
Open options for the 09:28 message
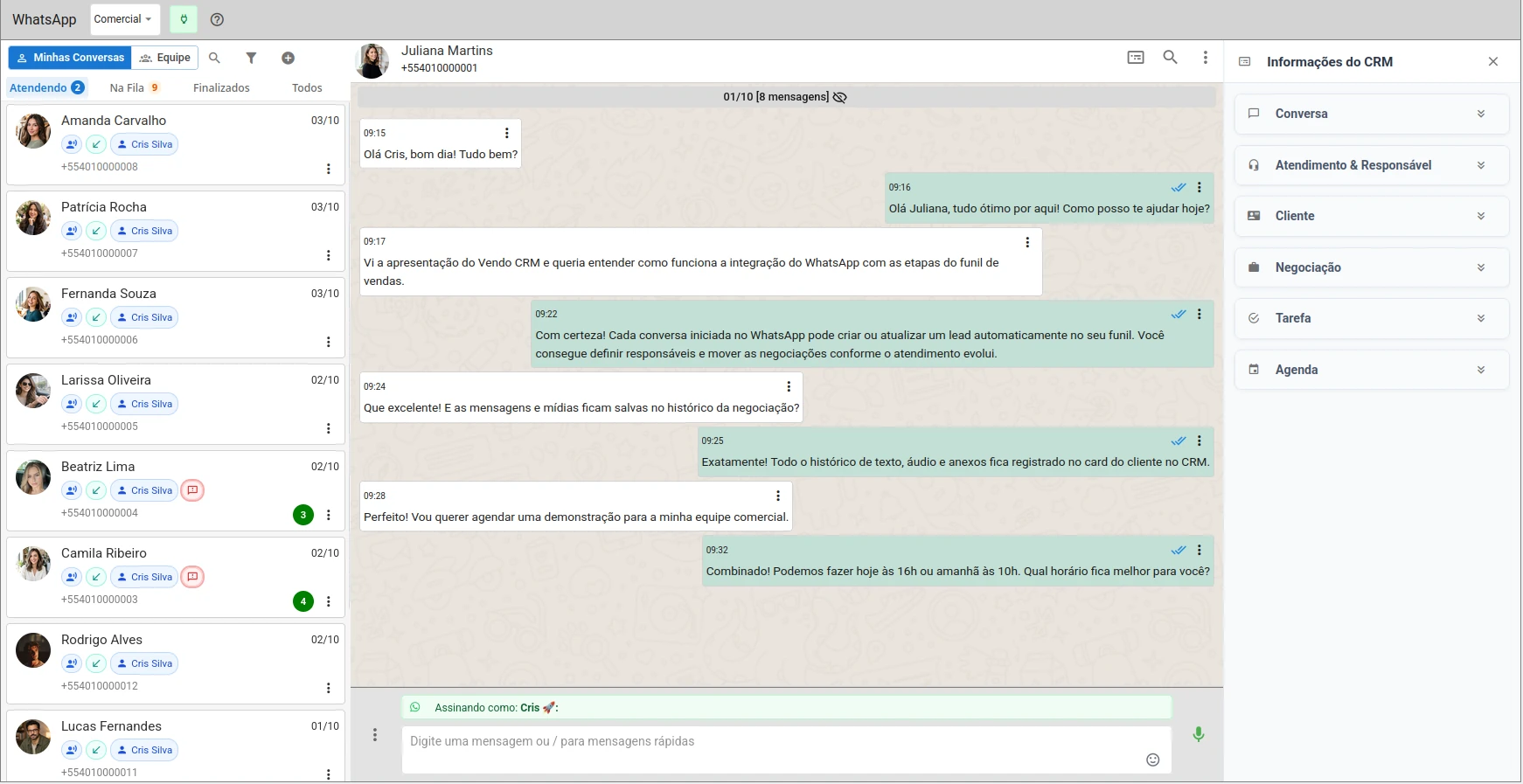(778, 496)
